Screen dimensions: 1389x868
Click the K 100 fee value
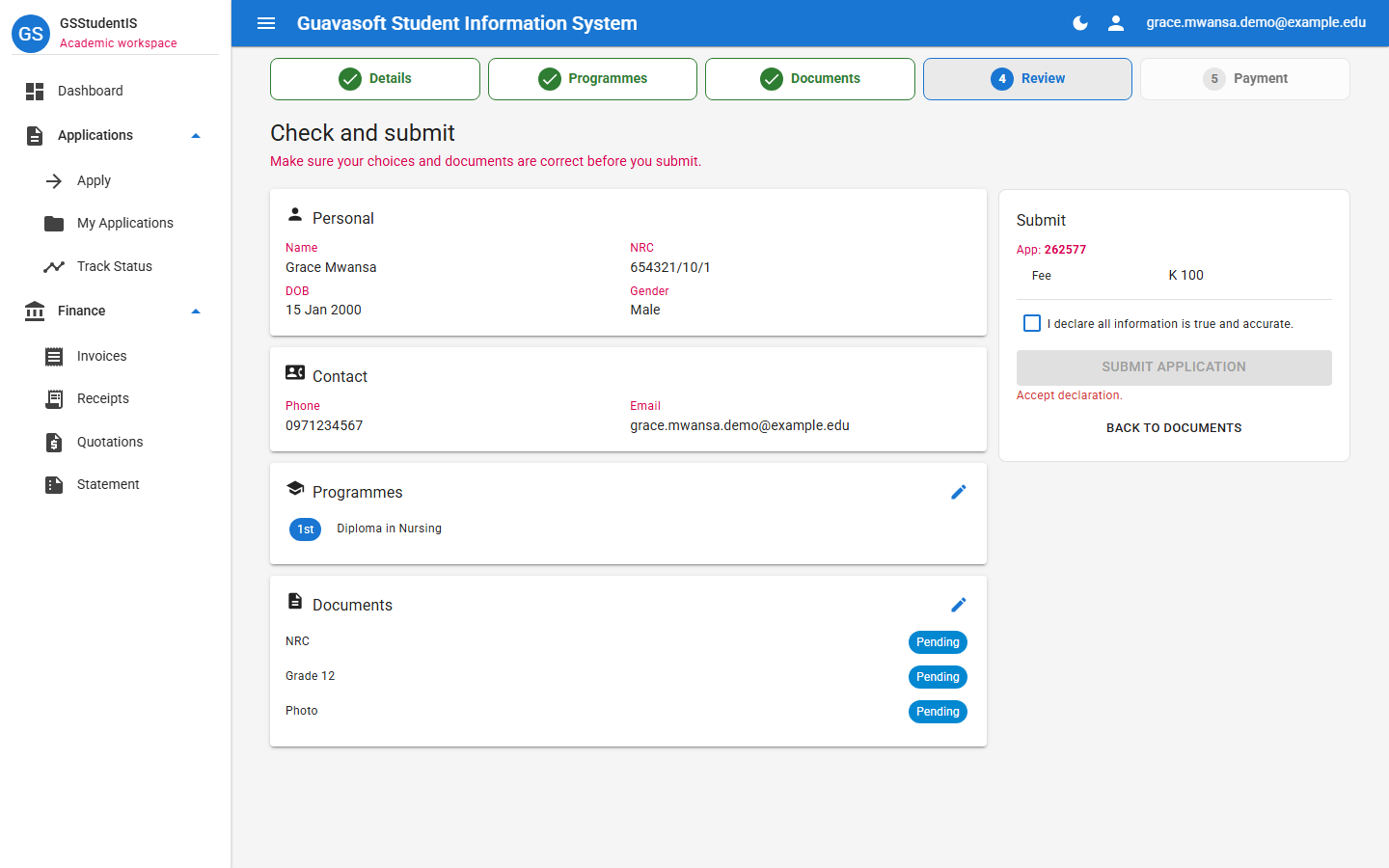pyautogui.click(x=1185, y=276)
